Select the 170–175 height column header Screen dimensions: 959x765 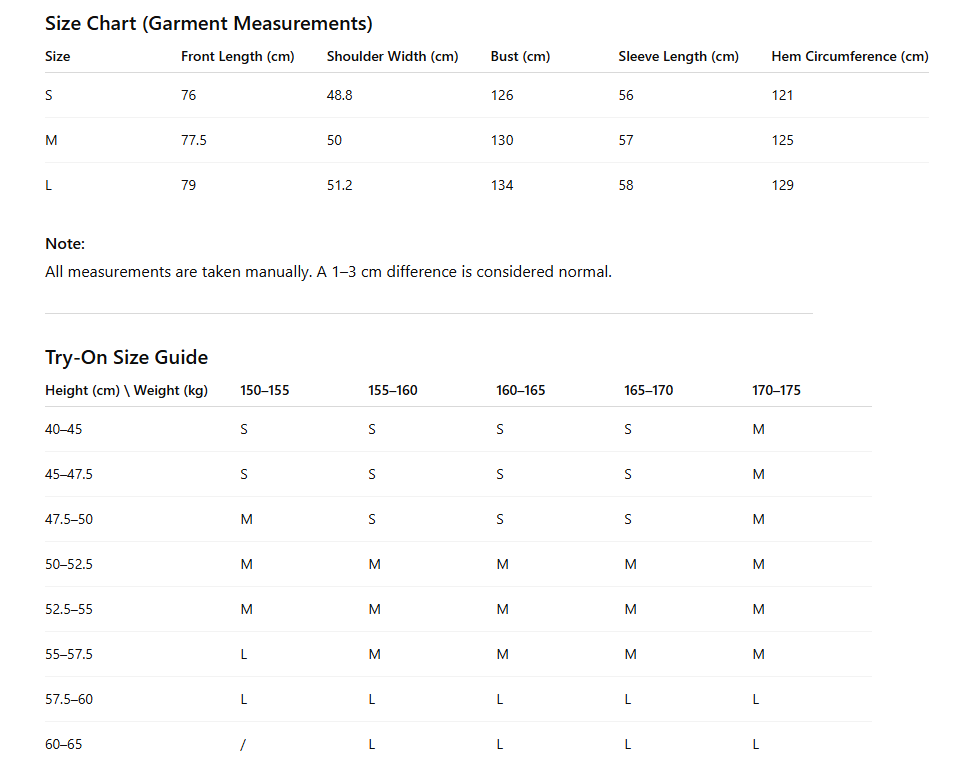click(776, 390)
